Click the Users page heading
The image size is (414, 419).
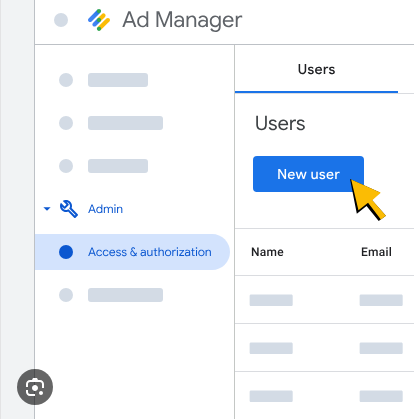pos(280,123)
